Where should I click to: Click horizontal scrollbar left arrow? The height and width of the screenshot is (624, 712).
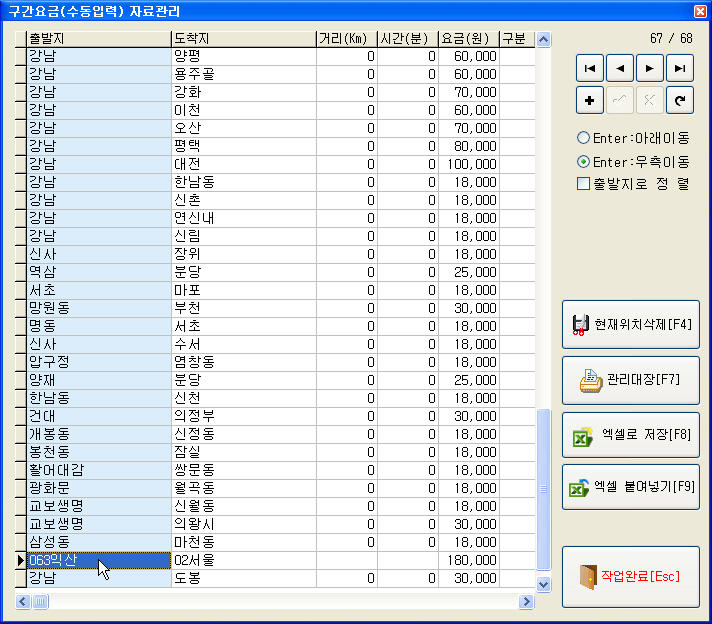(x=23, y=602)
